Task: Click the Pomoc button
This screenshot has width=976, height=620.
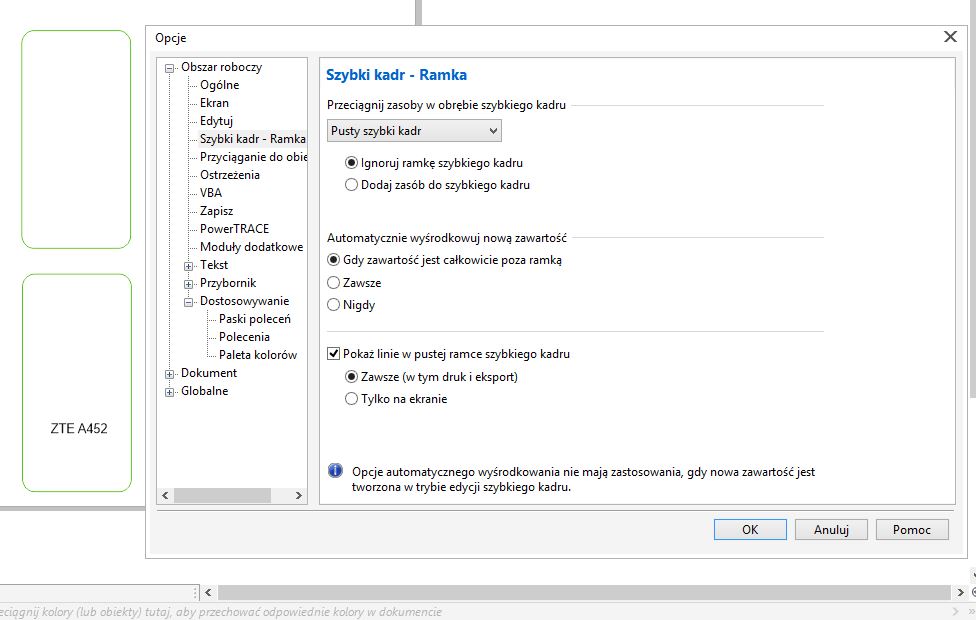Action: [x=912, y=530]
